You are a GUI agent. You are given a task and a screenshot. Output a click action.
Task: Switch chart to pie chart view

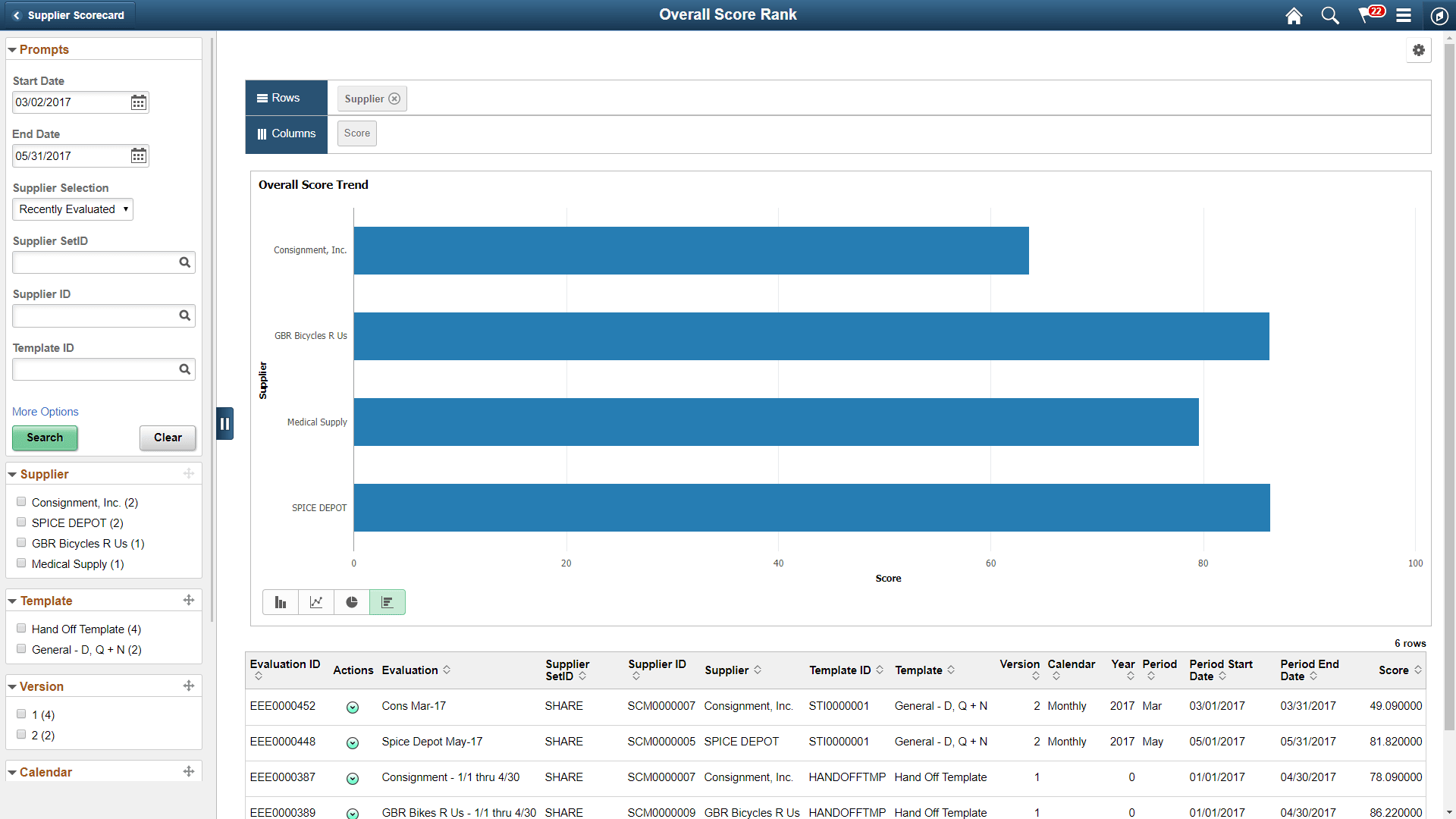[352, 601]
